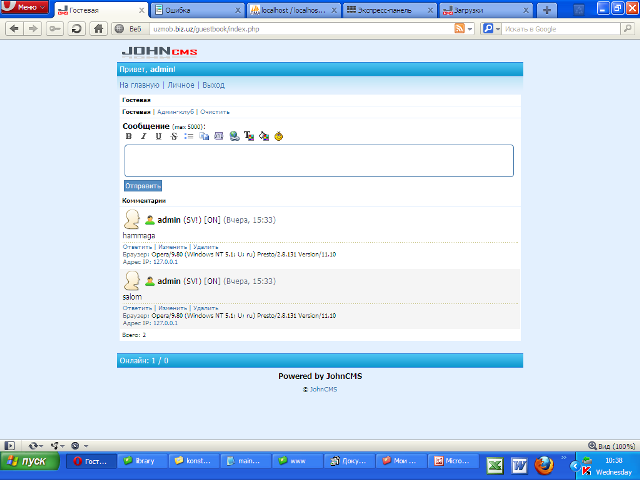640x480 pixels.
Task: Click Ответить under the salom comment
Action: point(137,308)
